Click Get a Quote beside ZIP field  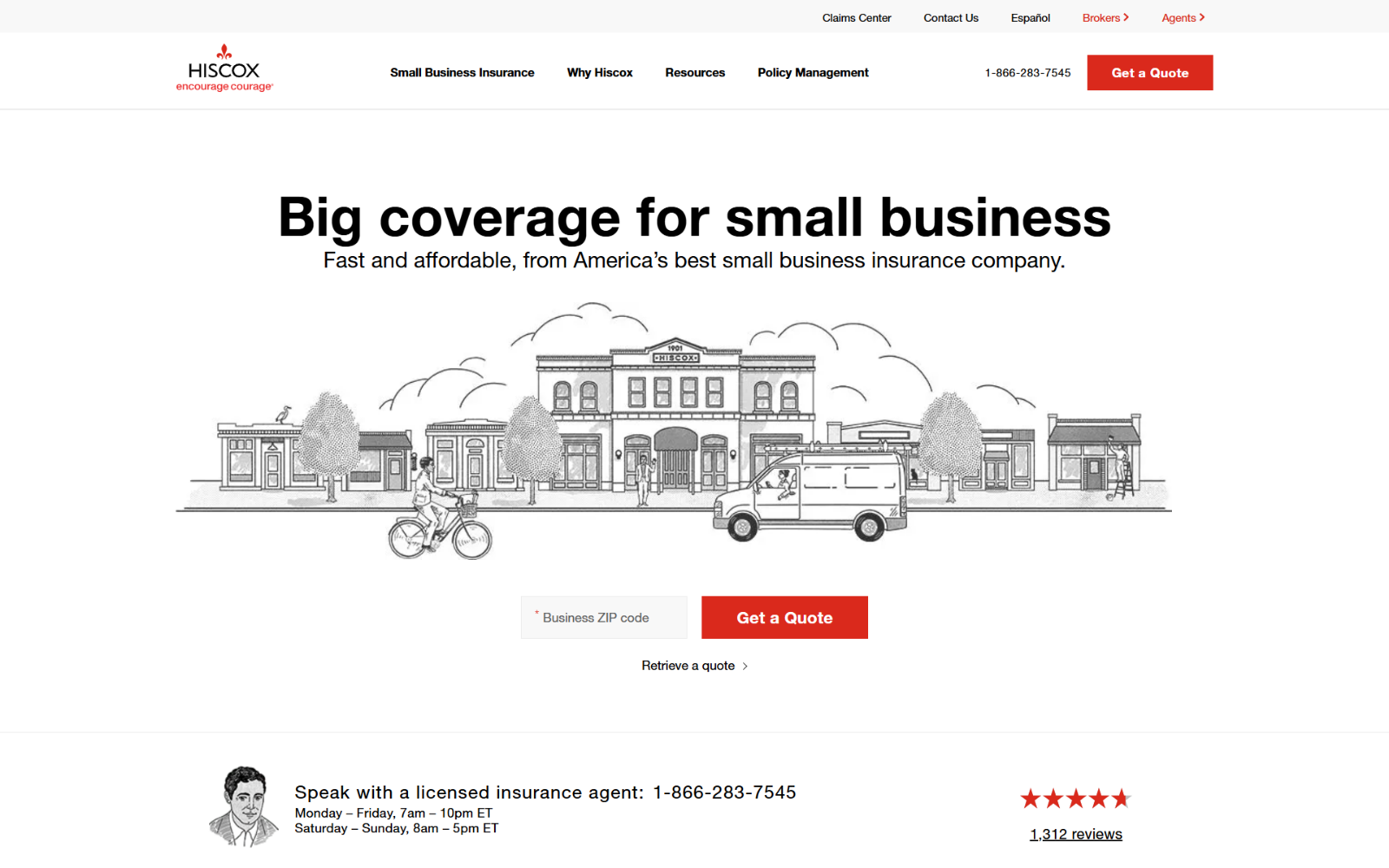point(785,617)
